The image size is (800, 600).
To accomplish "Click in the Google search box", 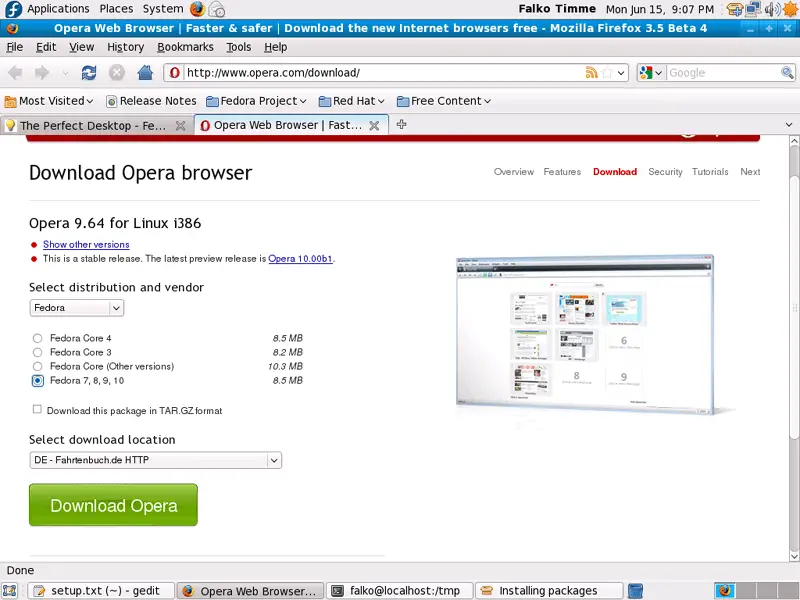I will pos(723,73).
